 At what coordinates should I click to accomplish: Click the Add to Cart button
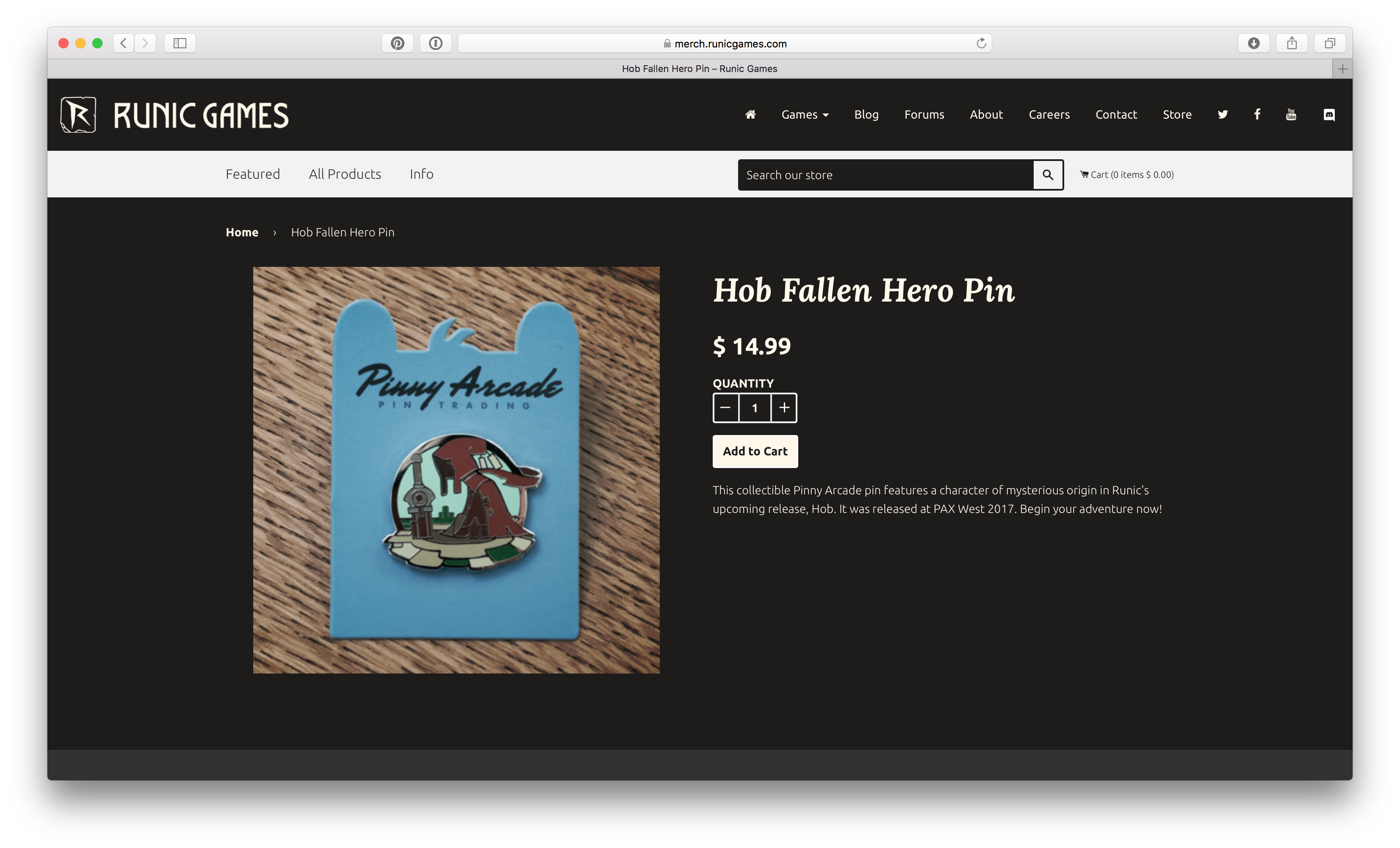pyautogui.click(x=755, y=451)
